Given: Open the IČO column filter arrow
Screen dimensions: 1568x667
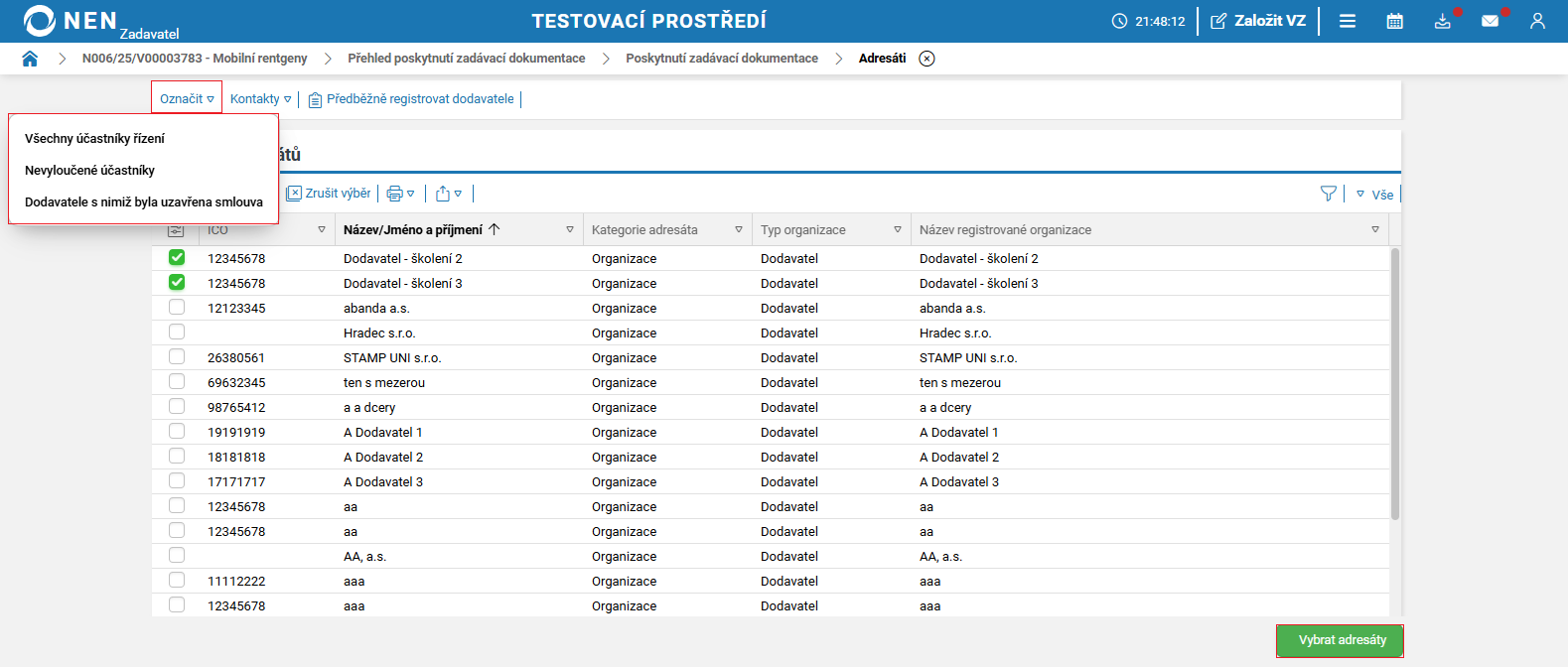Looking at the screenshot, I should [x=322, y=229].
